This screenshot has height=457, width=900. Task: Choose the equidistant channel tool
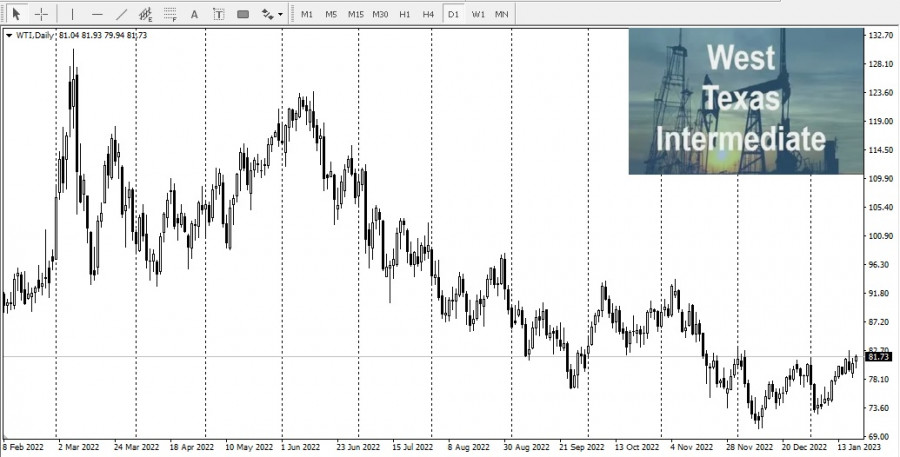[x=145, y=14]
